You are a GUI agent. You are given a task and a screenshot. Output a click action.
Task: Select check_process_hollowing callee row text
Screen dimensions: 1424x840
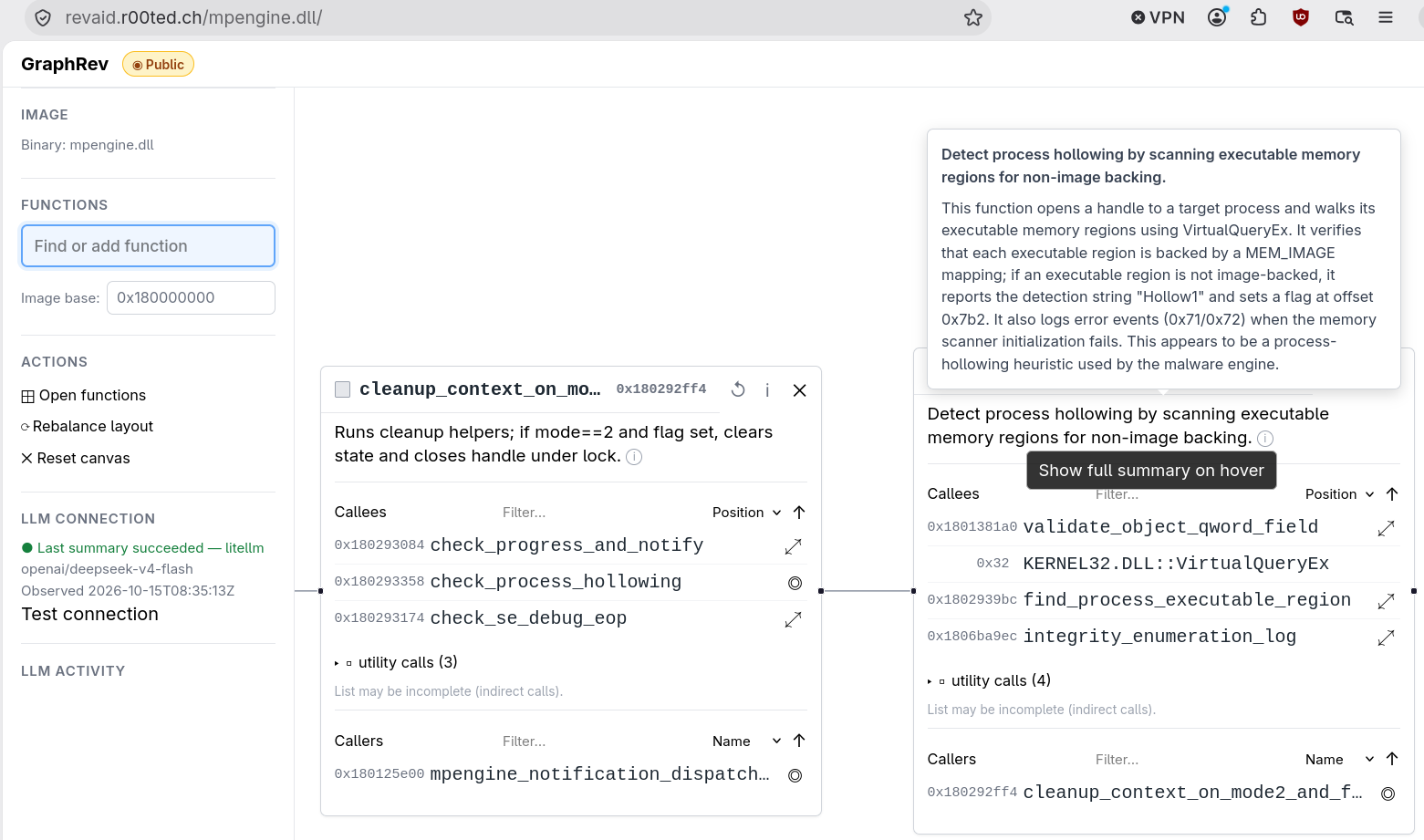pos(556,582)
